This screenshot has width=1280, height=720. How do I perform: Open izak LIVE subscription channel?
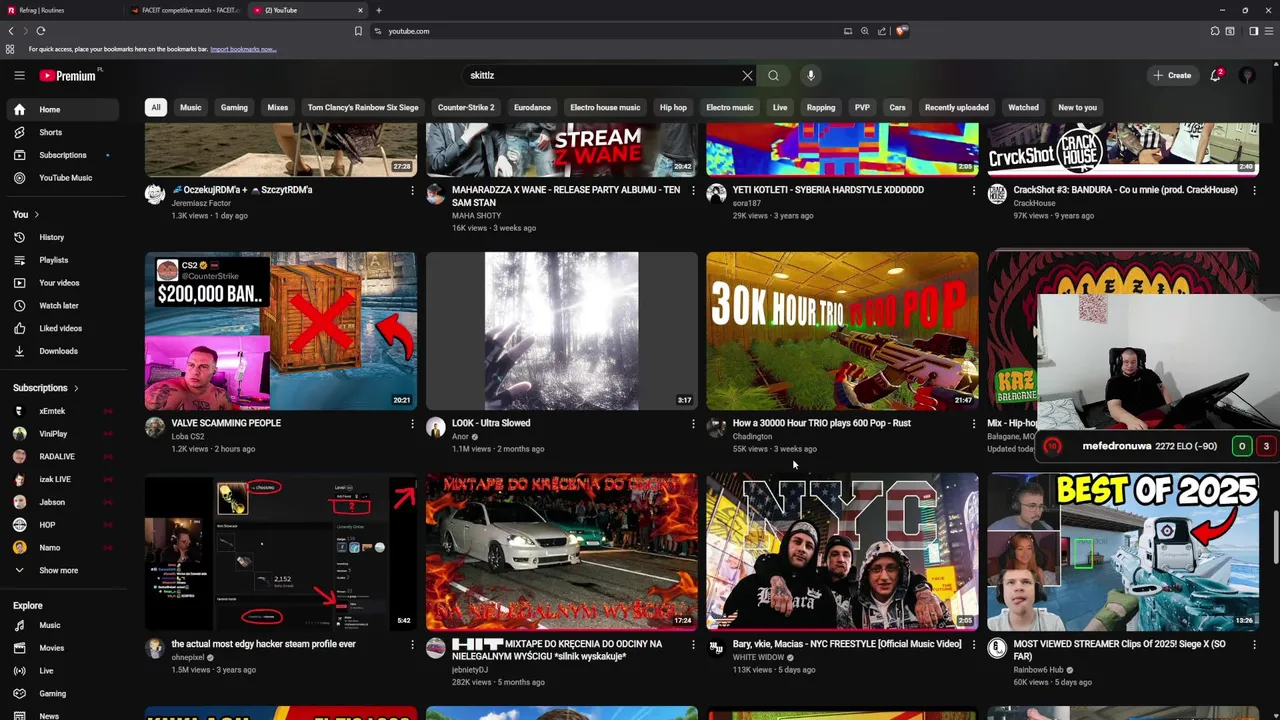coord(63,479)
